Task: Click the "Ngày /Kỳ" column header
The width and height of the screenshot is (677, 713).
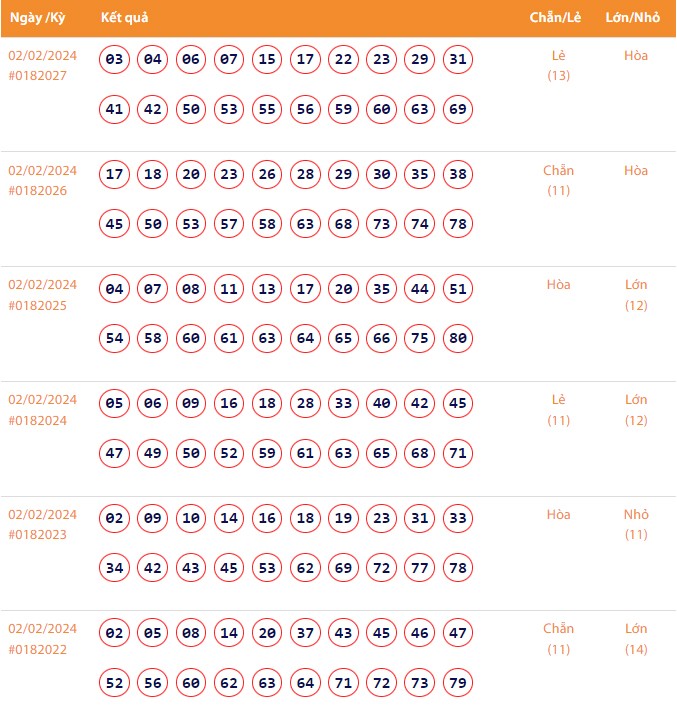Action: click(37, 18)
